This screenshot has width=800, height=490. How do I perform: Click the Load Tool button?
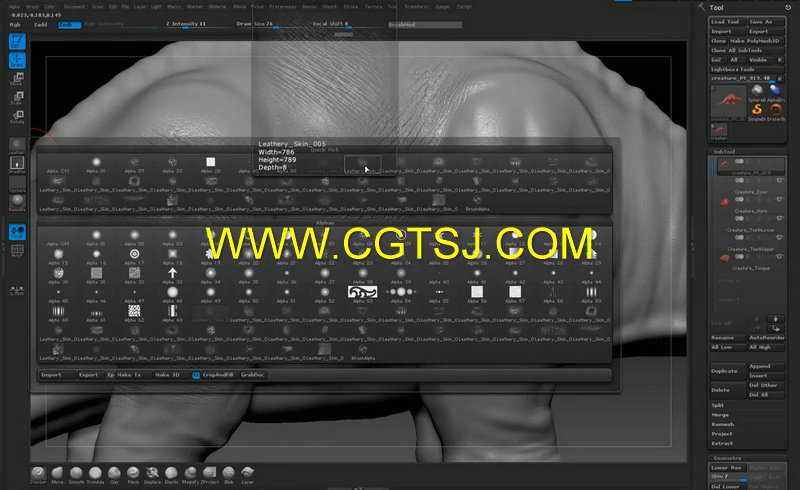point(728,21)
